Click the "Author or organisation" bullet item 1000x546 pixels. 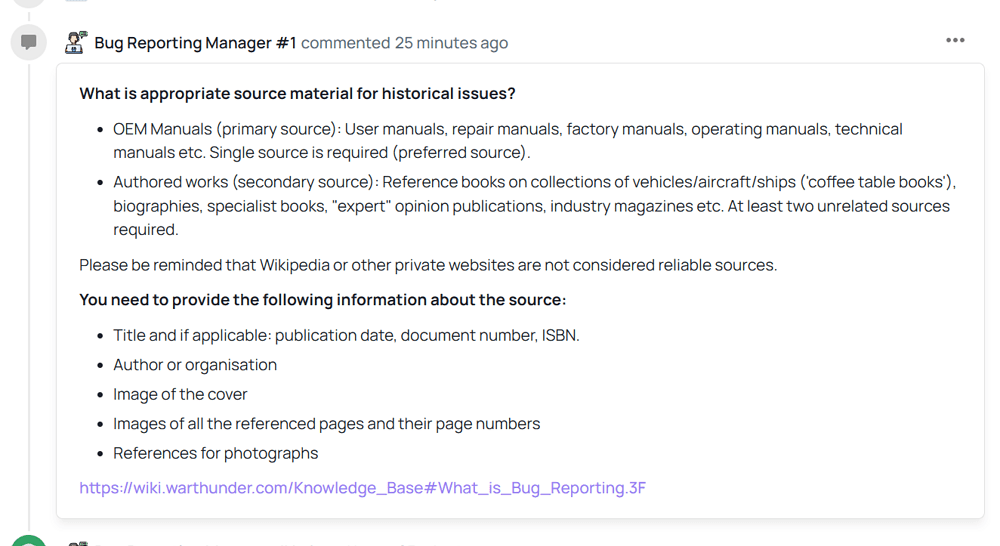(x=195, y=365)
